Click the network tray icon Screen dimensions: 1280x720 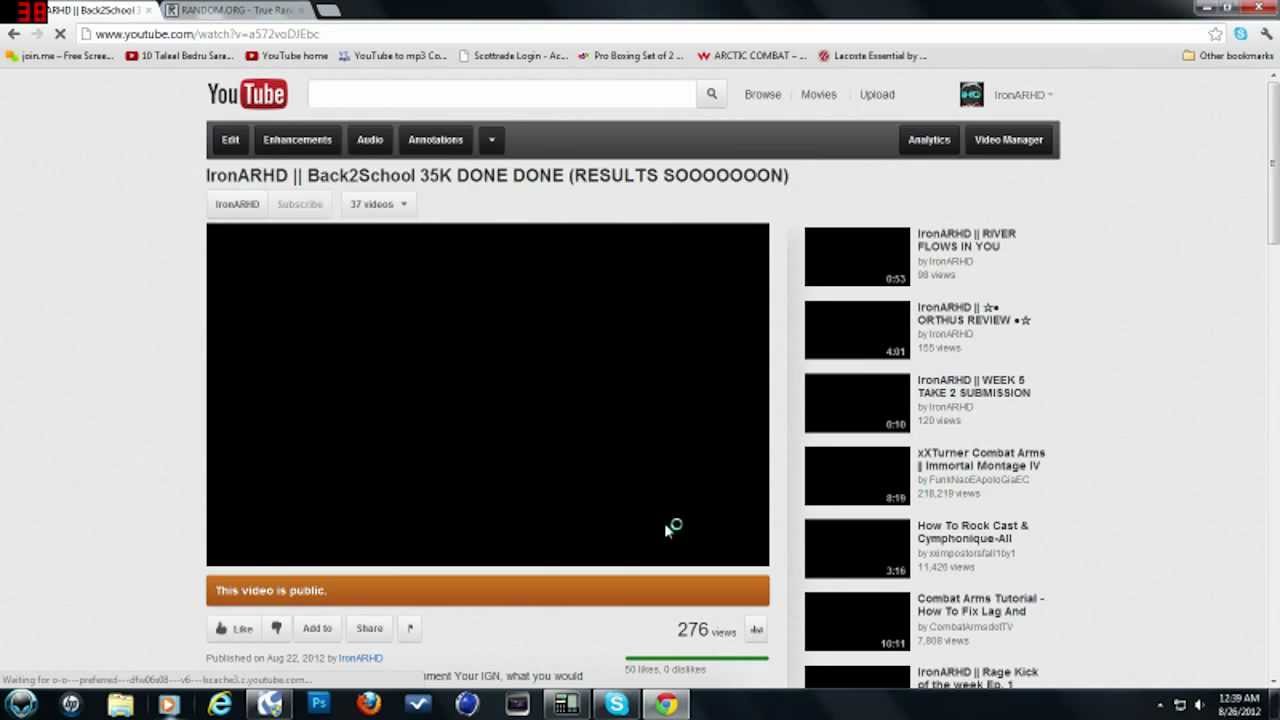1180,705
